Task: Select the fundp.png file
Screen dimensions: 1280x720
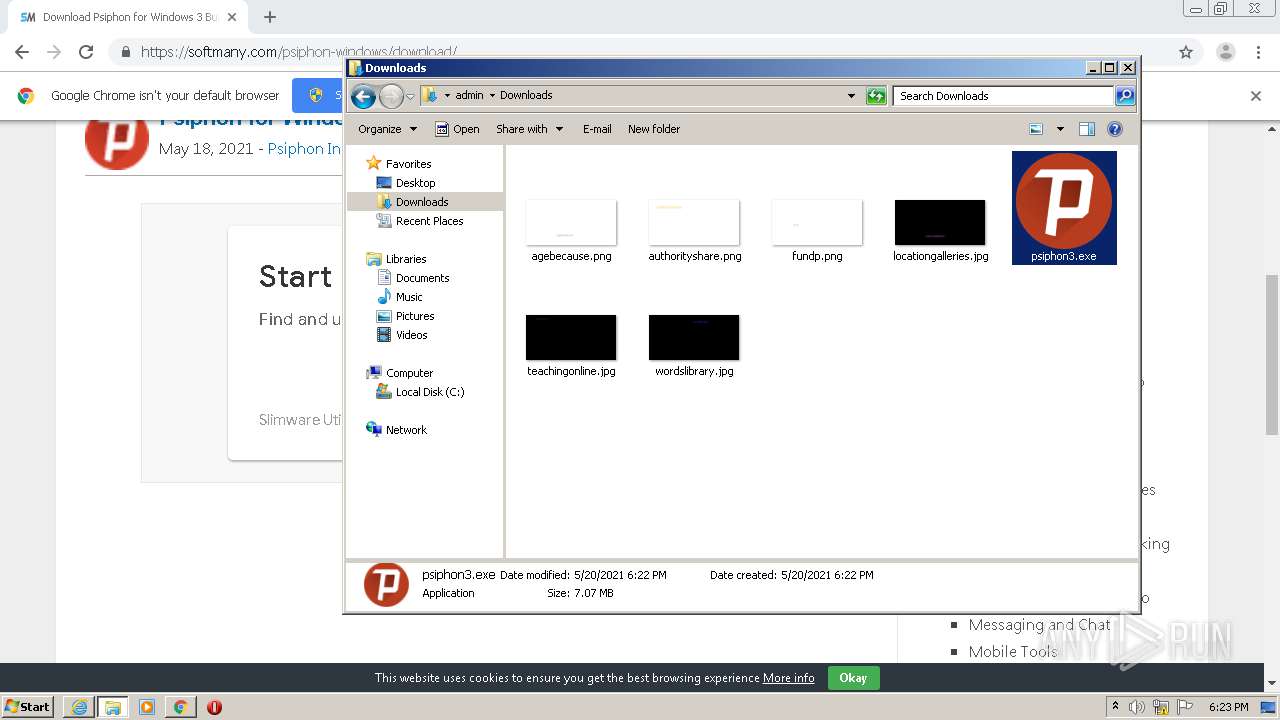Action: 817,230
